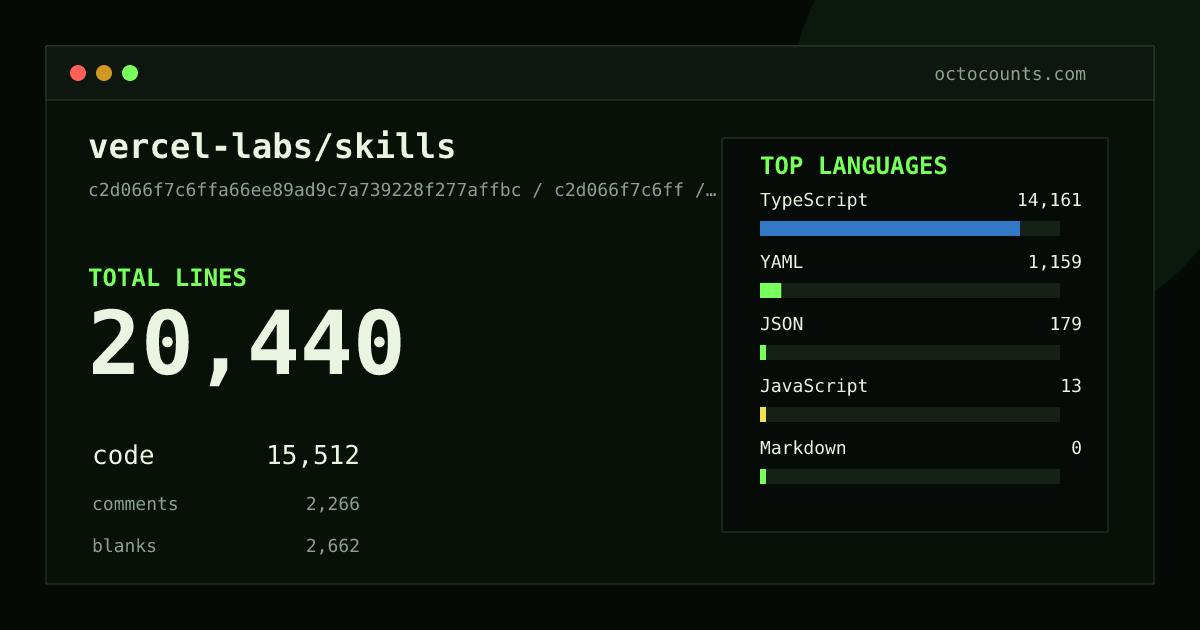Click the 2,266 comments count

point(333,504)
